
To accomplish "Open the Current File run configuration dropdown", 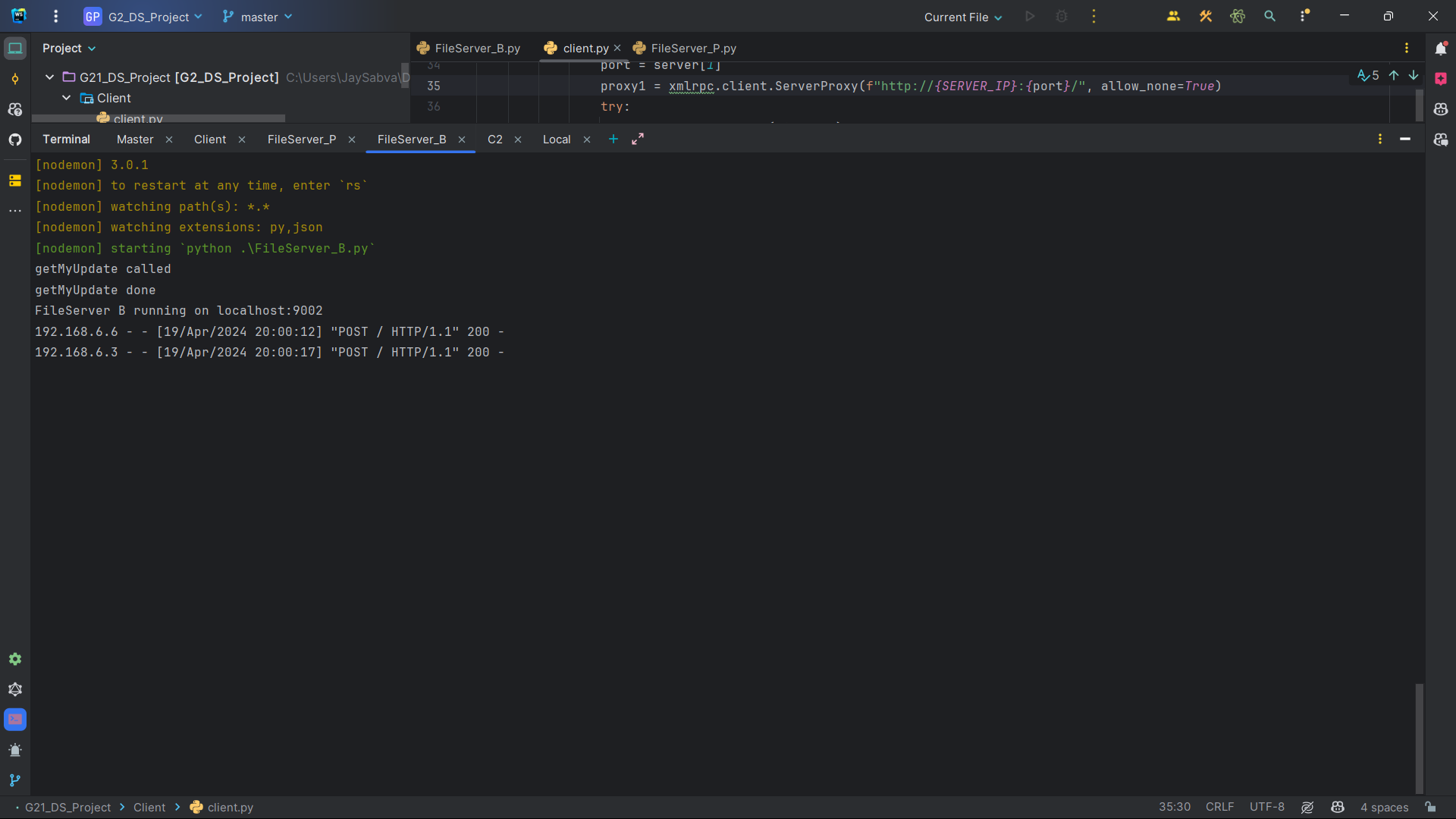I will [x=963, y=17].
